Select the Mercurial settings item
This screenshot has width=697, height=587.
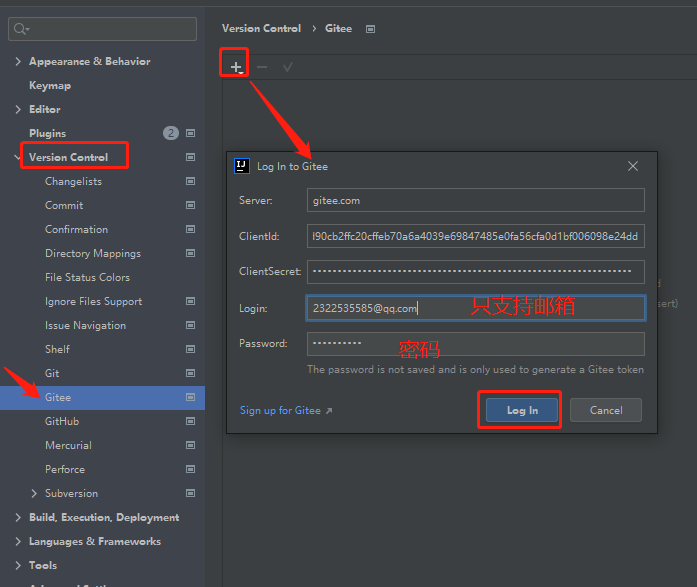coord(68,445)
